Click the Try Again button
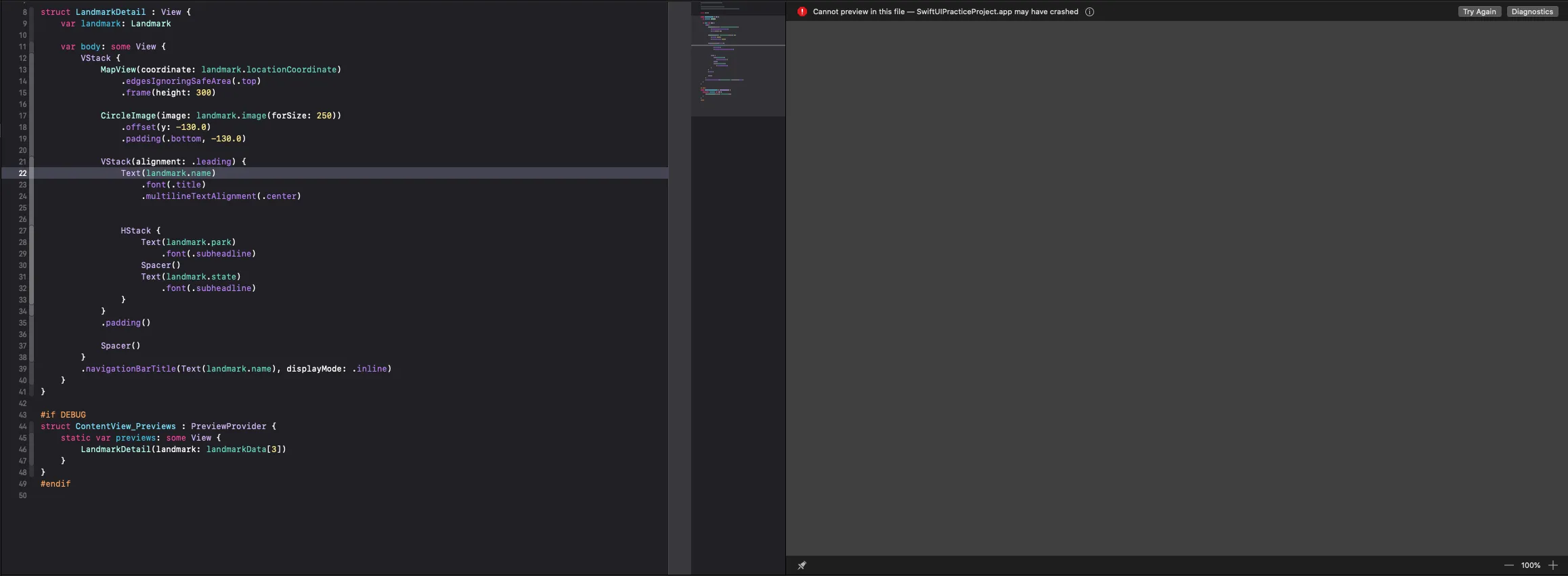Viewport: 1568px width, 576px height. pyautogui.click(x=1479, y=12)
